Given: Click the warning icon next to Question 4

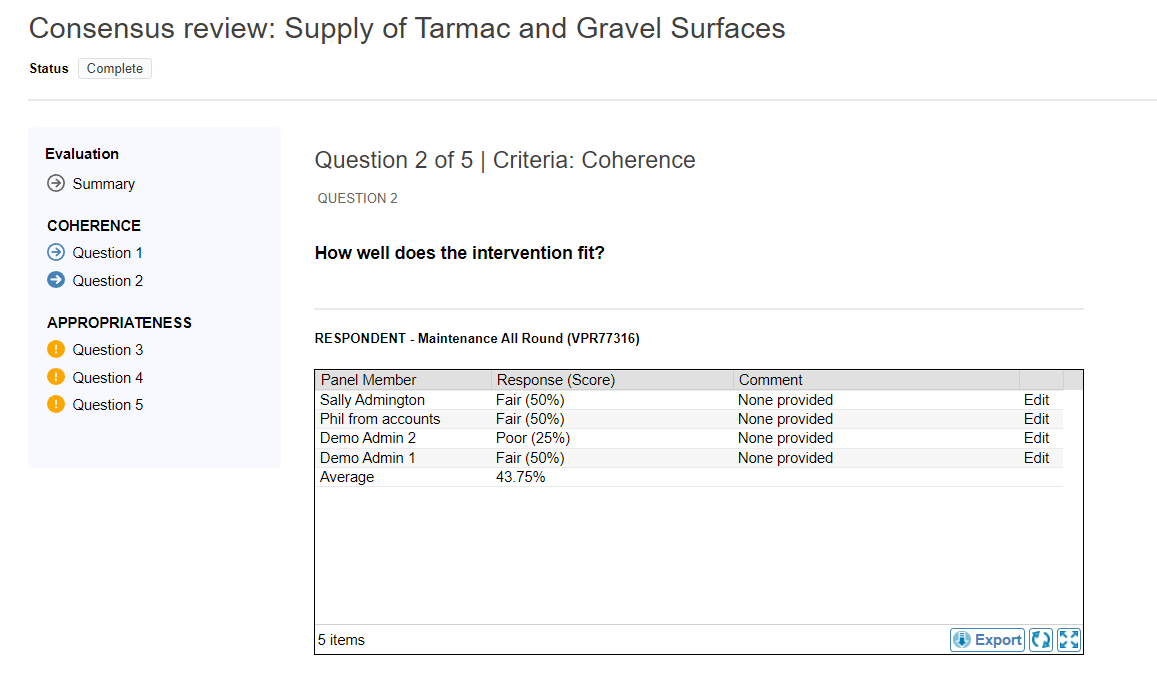Looking at the screenshot, I should [x=56, y=377].
